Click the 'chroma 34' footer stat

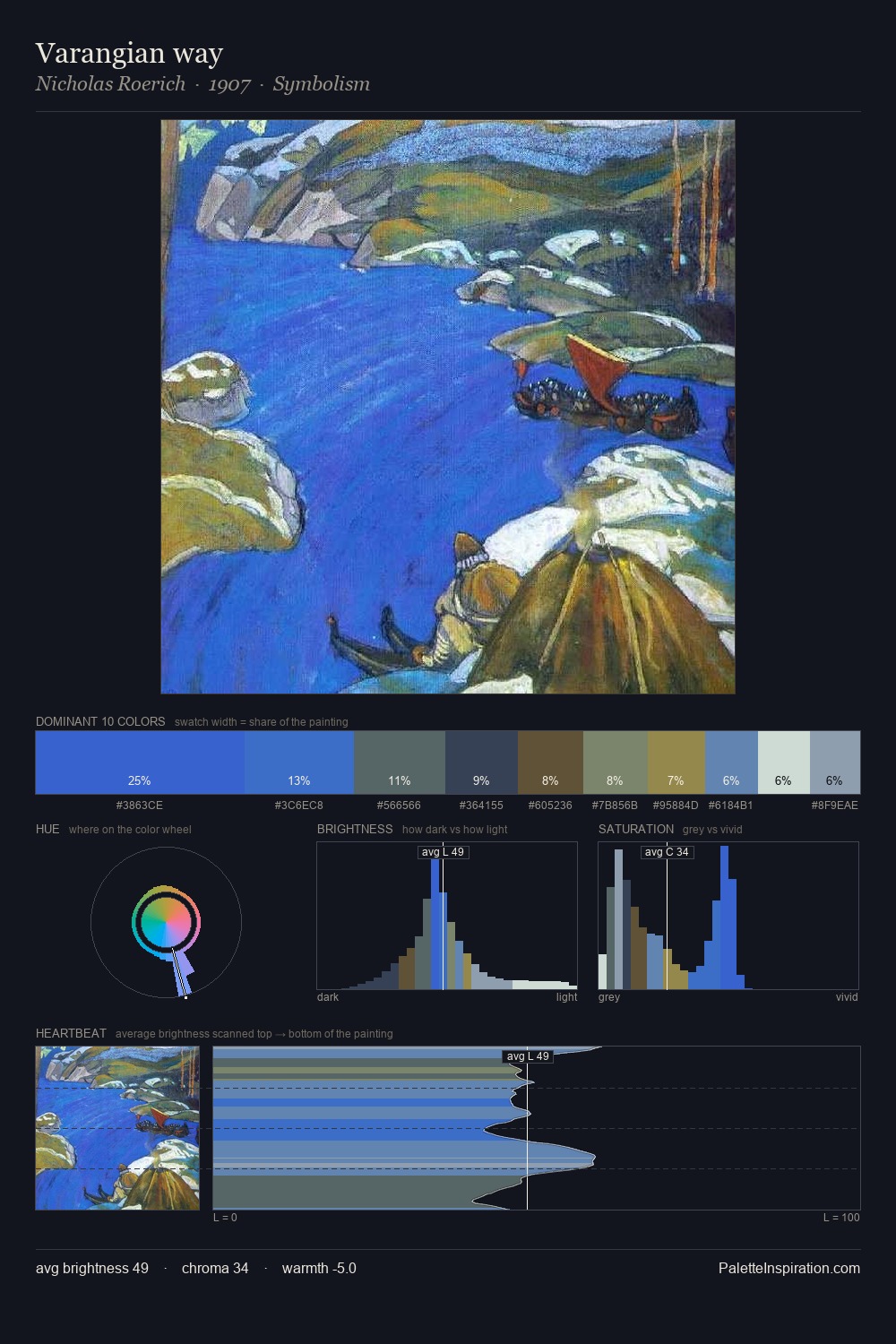click(215, 1268)
